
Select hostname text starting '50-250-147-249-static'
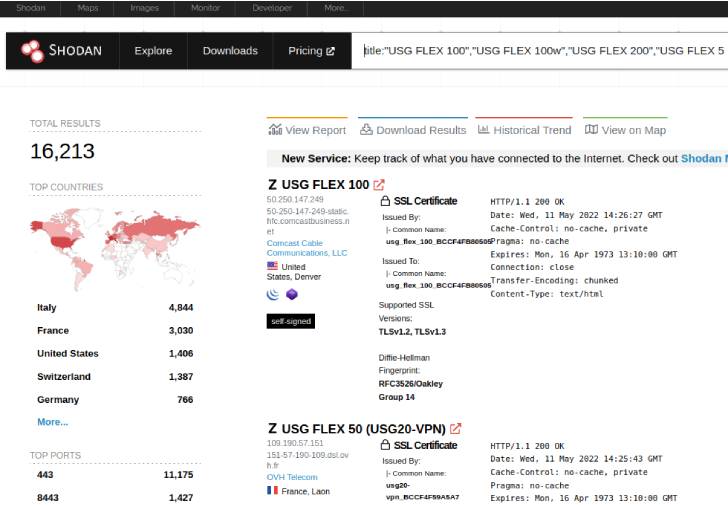(x=308, y=221)
